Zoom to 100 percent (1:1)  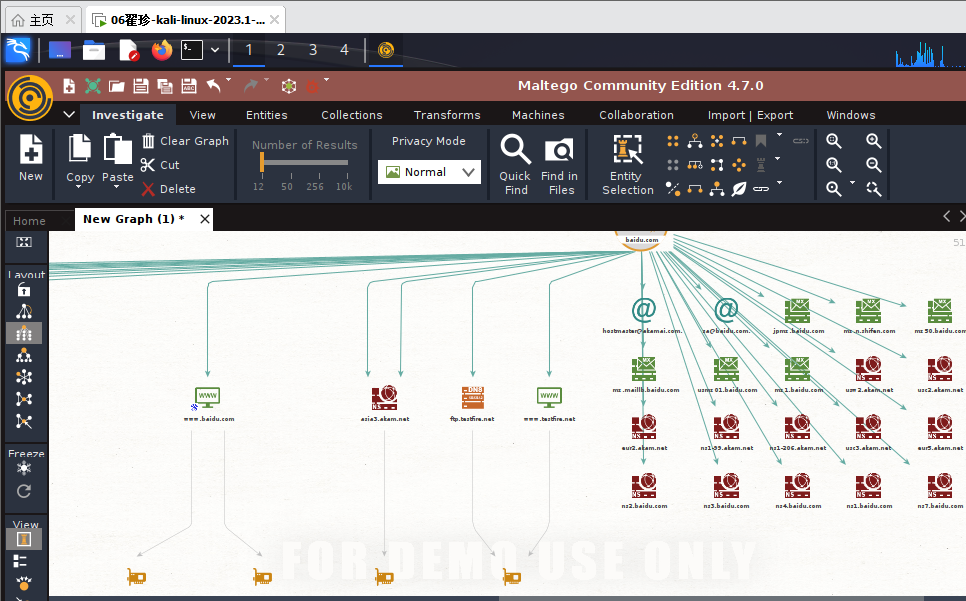(834, 164)
